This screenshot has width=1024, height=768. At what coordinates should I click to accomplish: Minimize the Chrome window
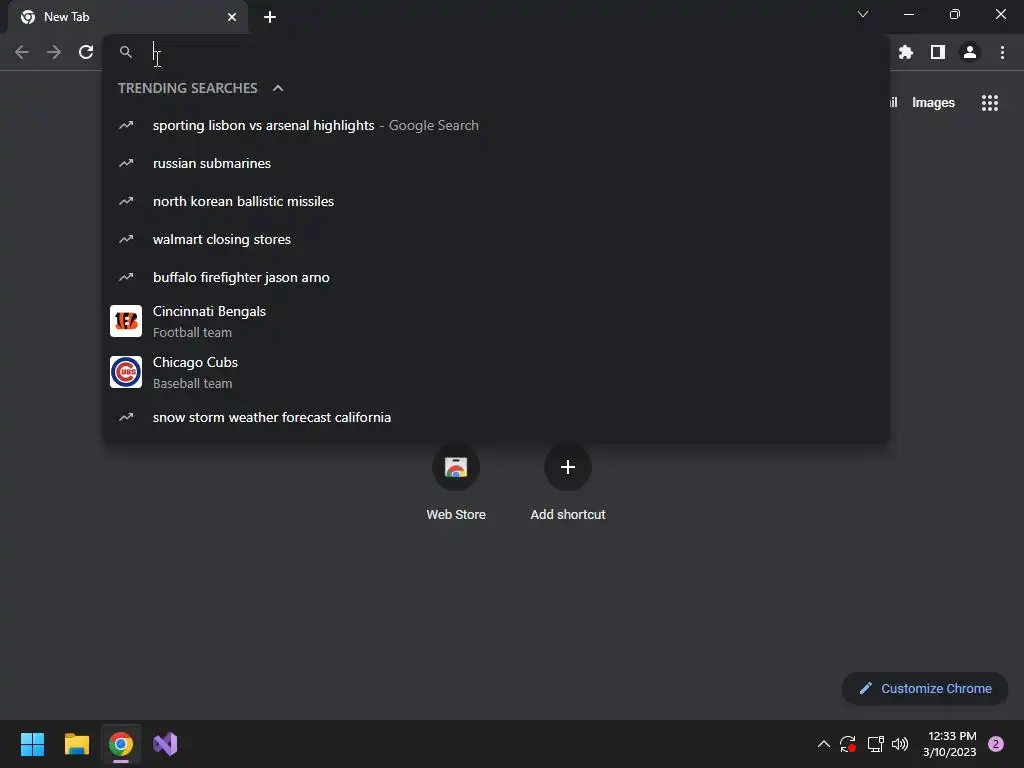908,14
